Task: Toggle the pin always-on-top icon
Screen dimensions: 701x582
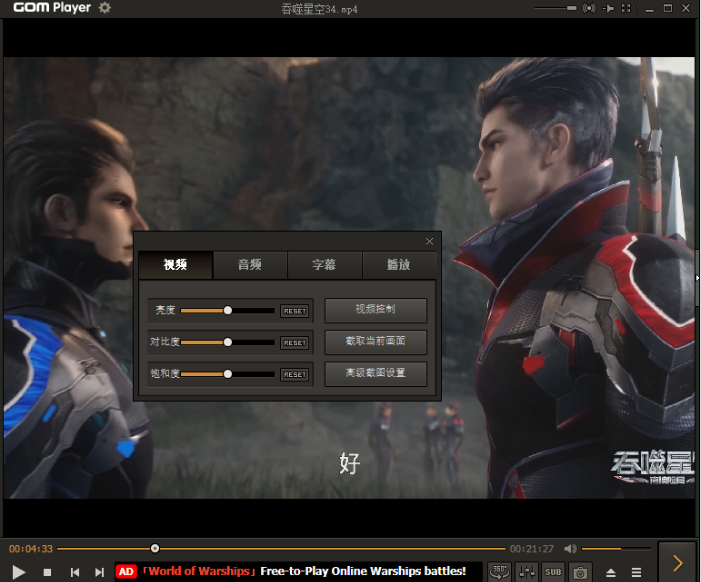Action: click(x=608, y=8)
